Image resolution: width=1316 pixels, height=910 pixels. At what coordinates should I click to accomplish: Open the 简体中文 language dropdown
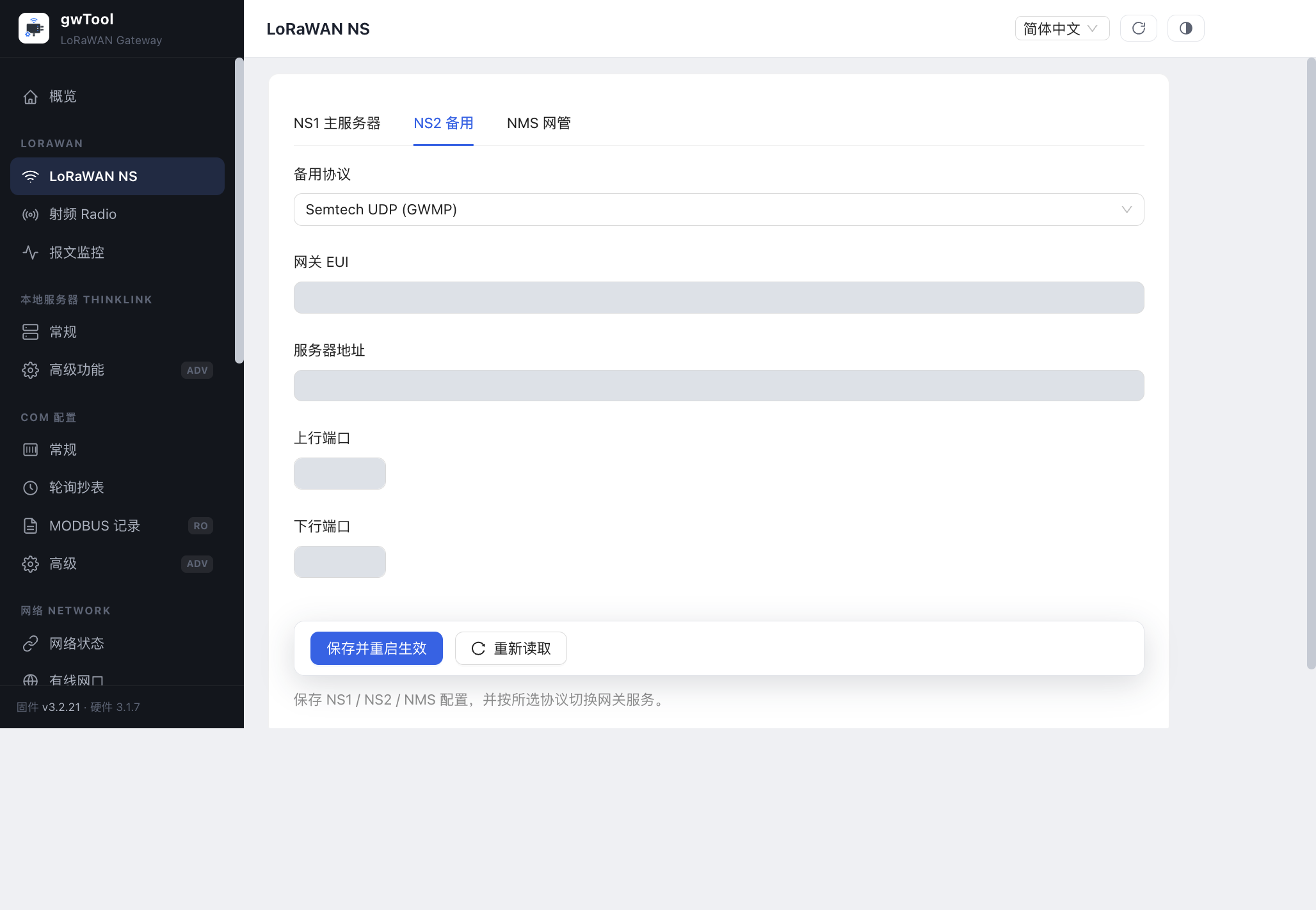click(1062, 28)
